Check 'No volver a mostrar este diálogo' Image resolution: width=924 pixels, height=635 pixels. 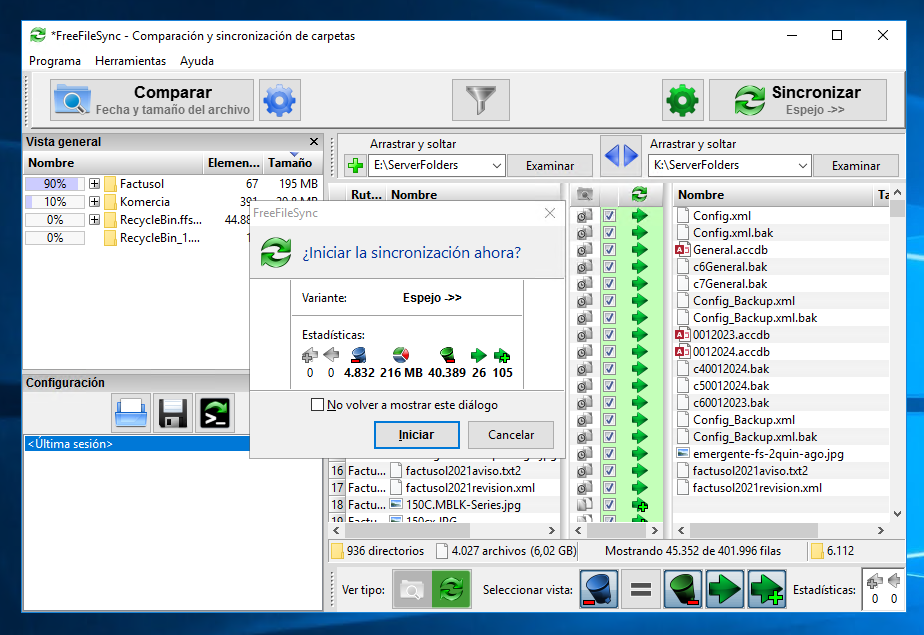(318, 405)
